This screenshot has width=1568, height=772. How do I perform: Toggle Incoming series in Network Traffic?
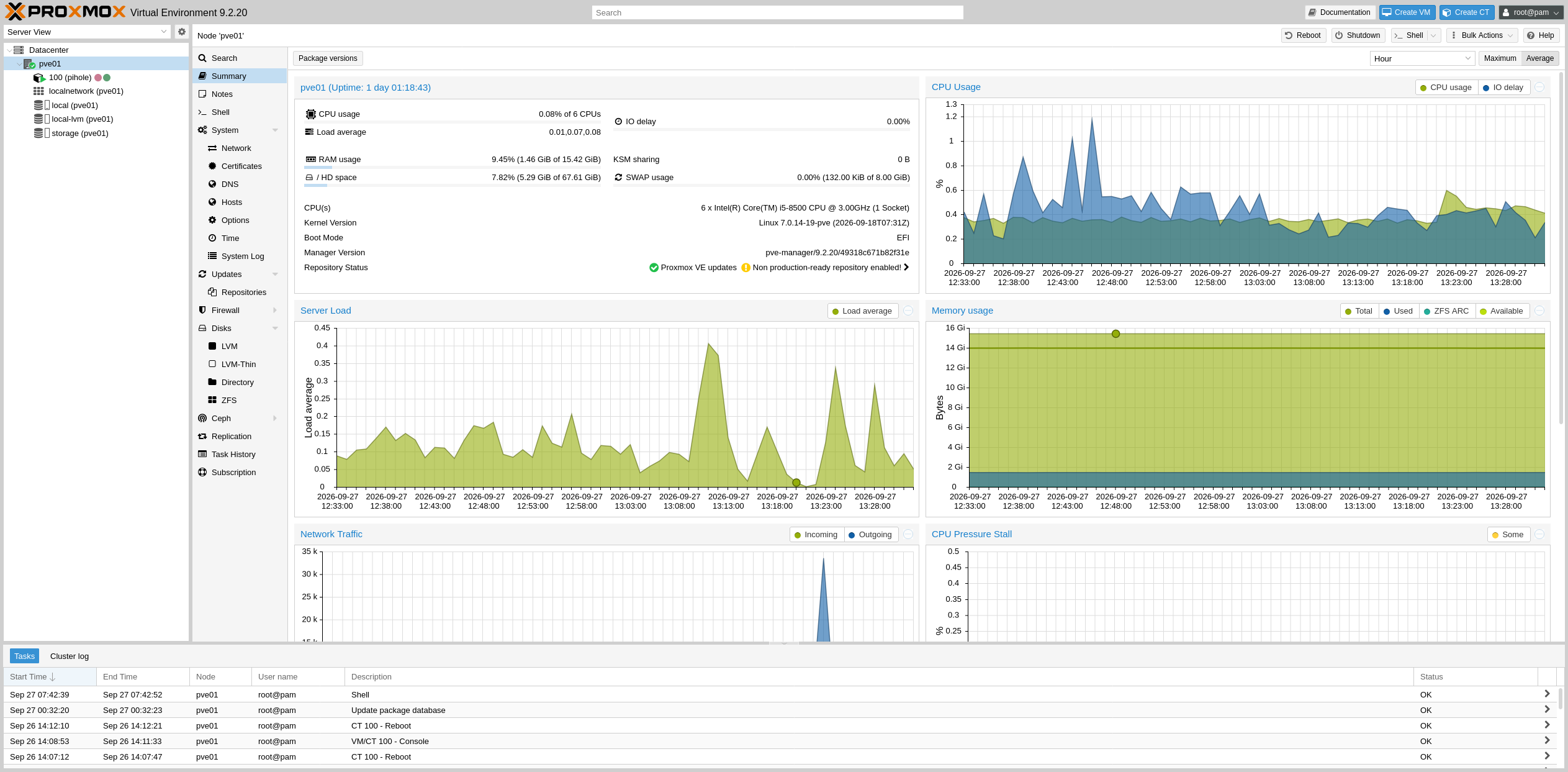[816, 535]
